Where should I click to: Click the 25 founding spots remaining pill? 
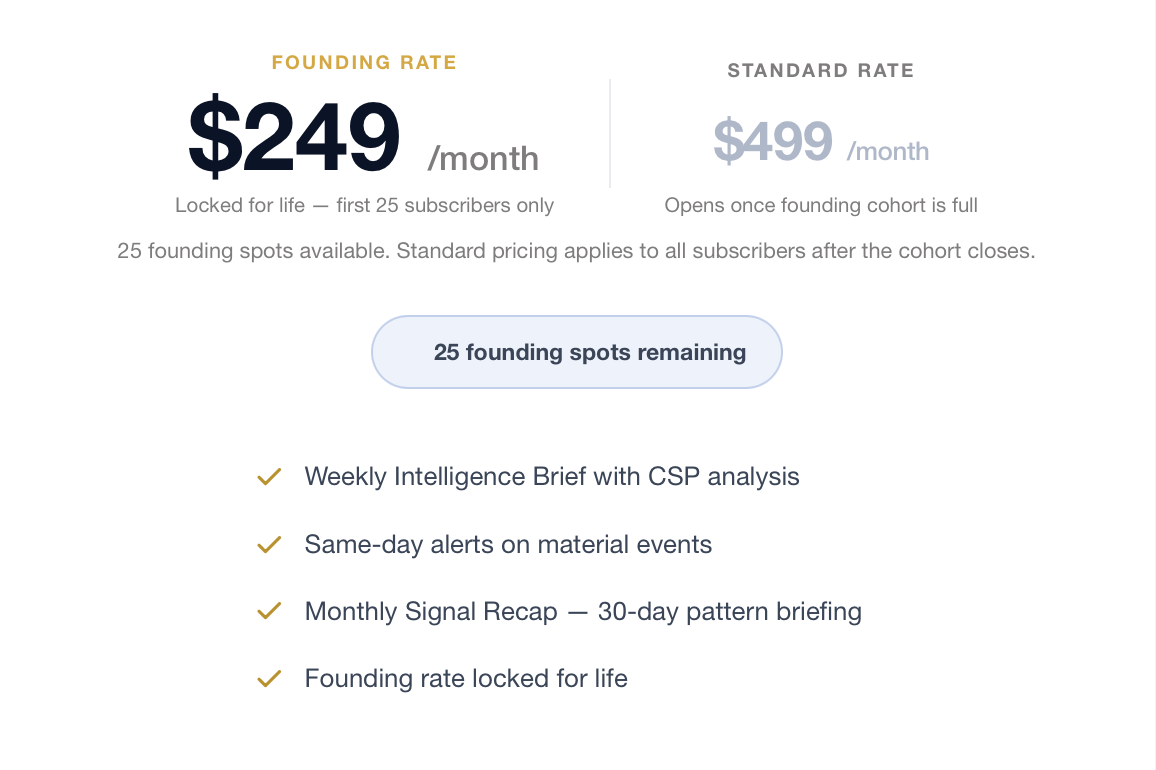(576, 352)
